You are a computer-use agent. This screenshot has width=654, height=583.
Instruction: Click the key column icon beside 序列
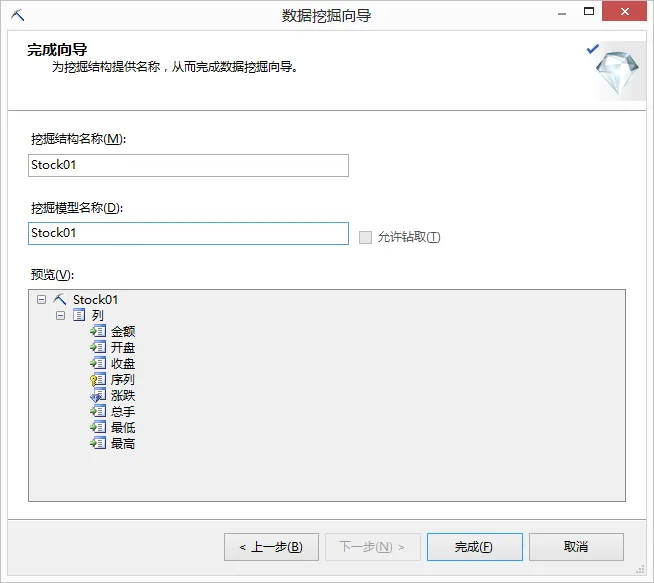[98, 379]
